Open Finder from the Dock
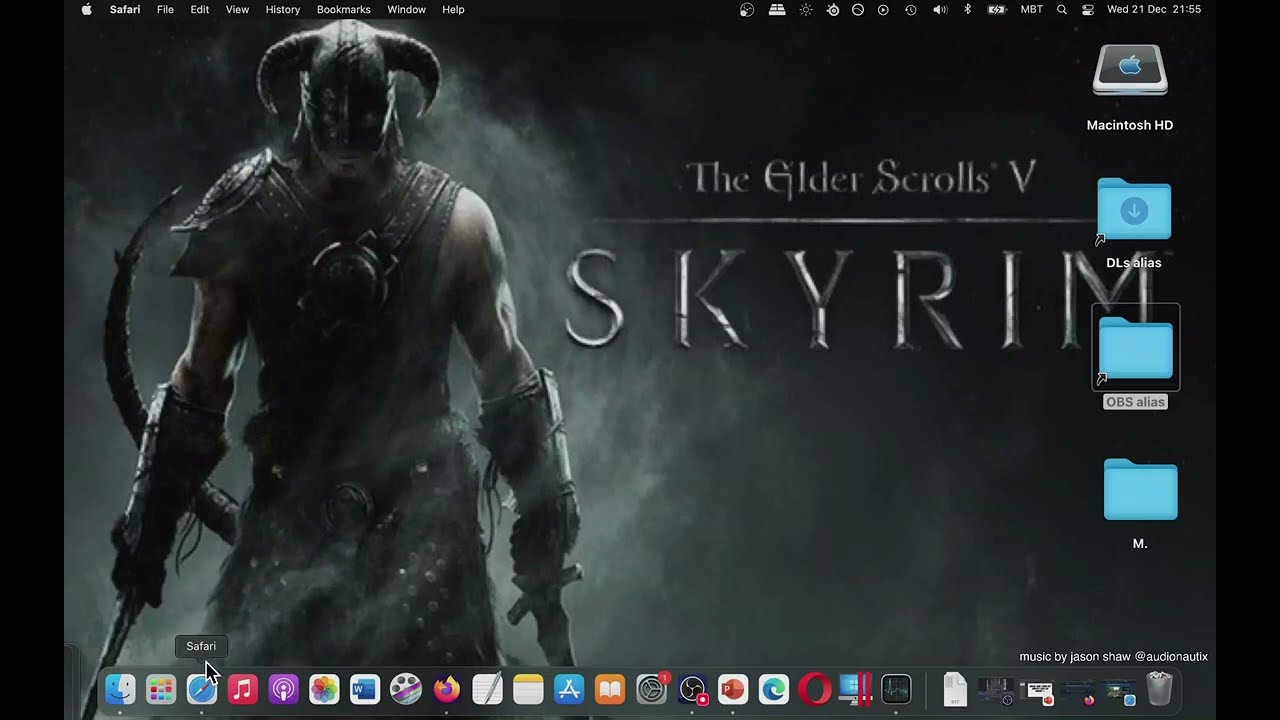Viewport: 1280px width, 720px height. pos(120,689)
